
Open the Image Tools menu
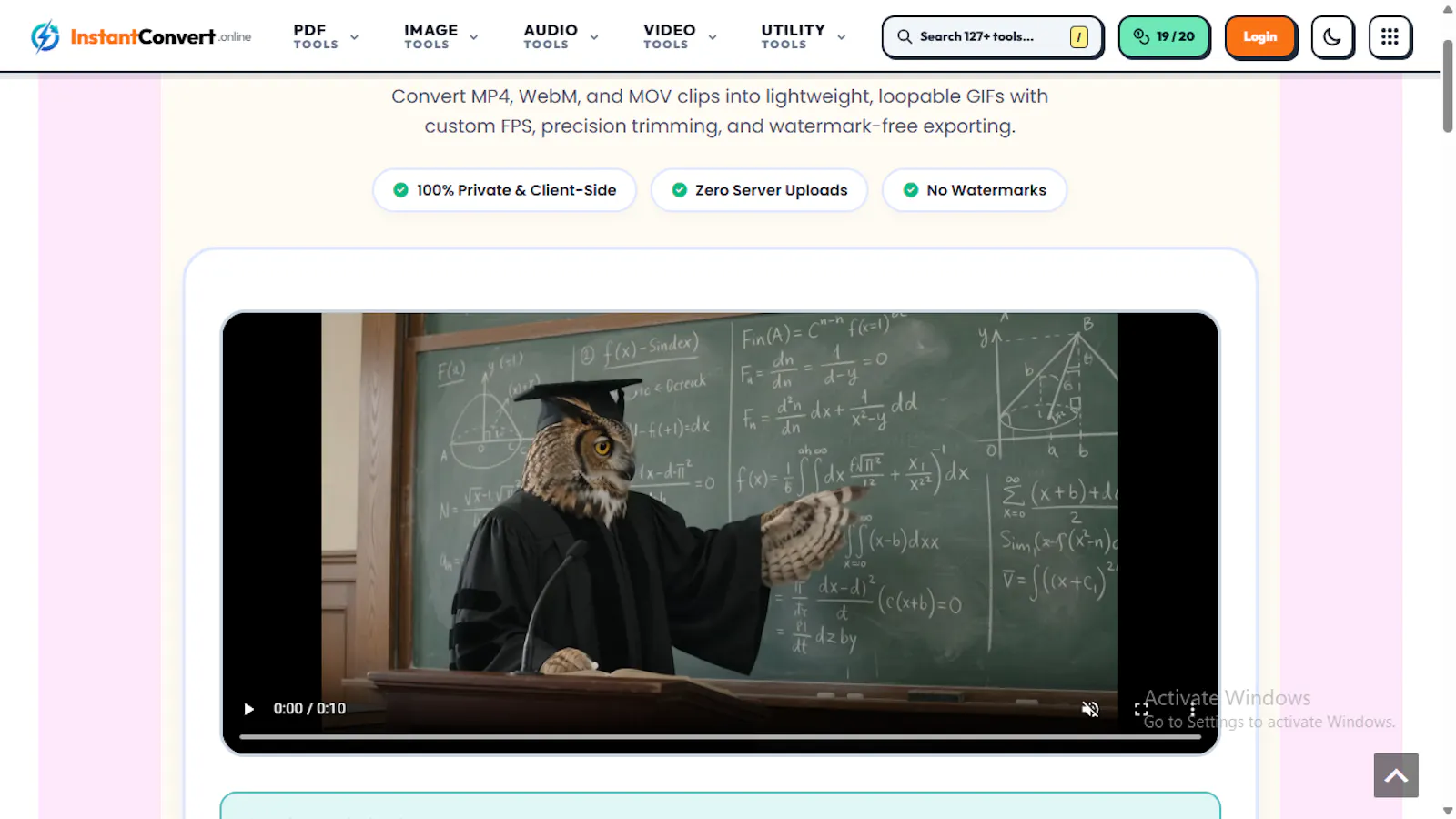pyautogui.click(x=441, y=36)
